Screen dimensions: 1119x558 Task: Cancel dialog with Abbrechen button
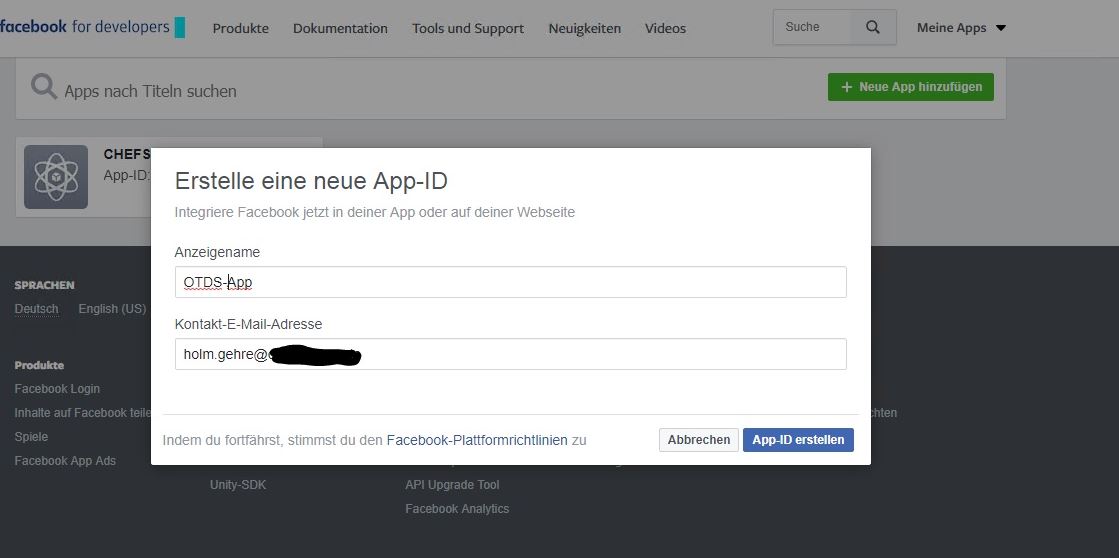click(699, 440)
